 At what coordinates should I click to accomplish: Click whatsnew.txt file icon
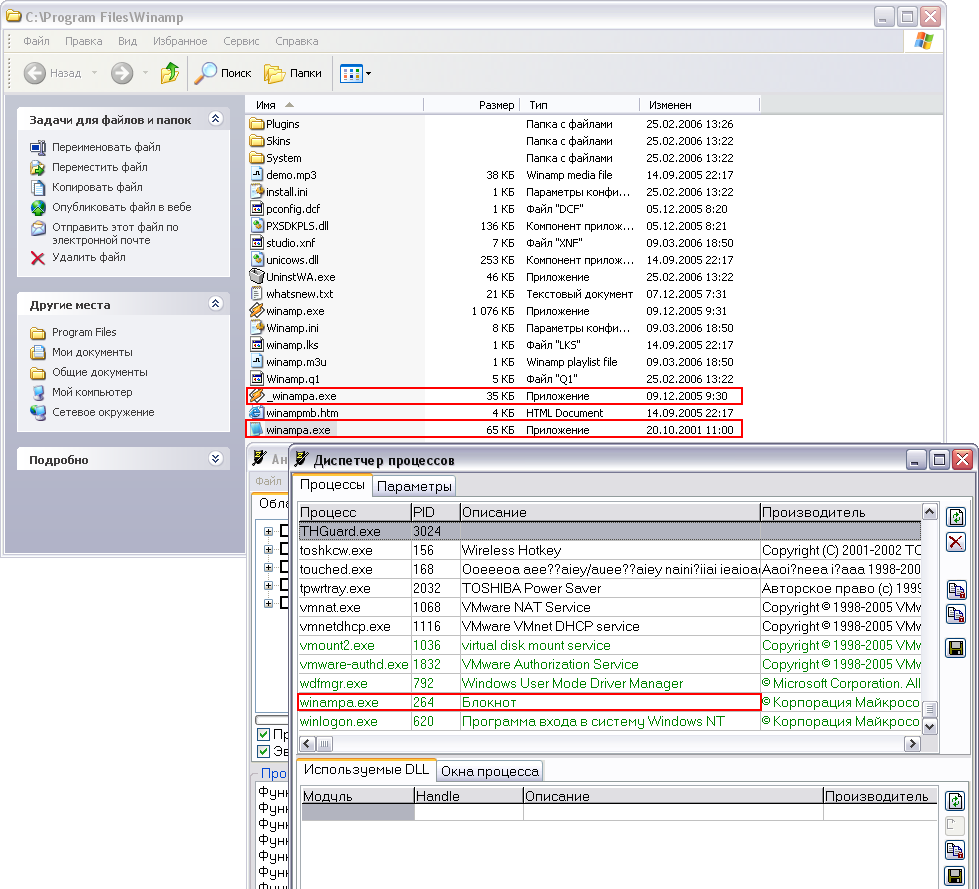(x=257, y=293)
